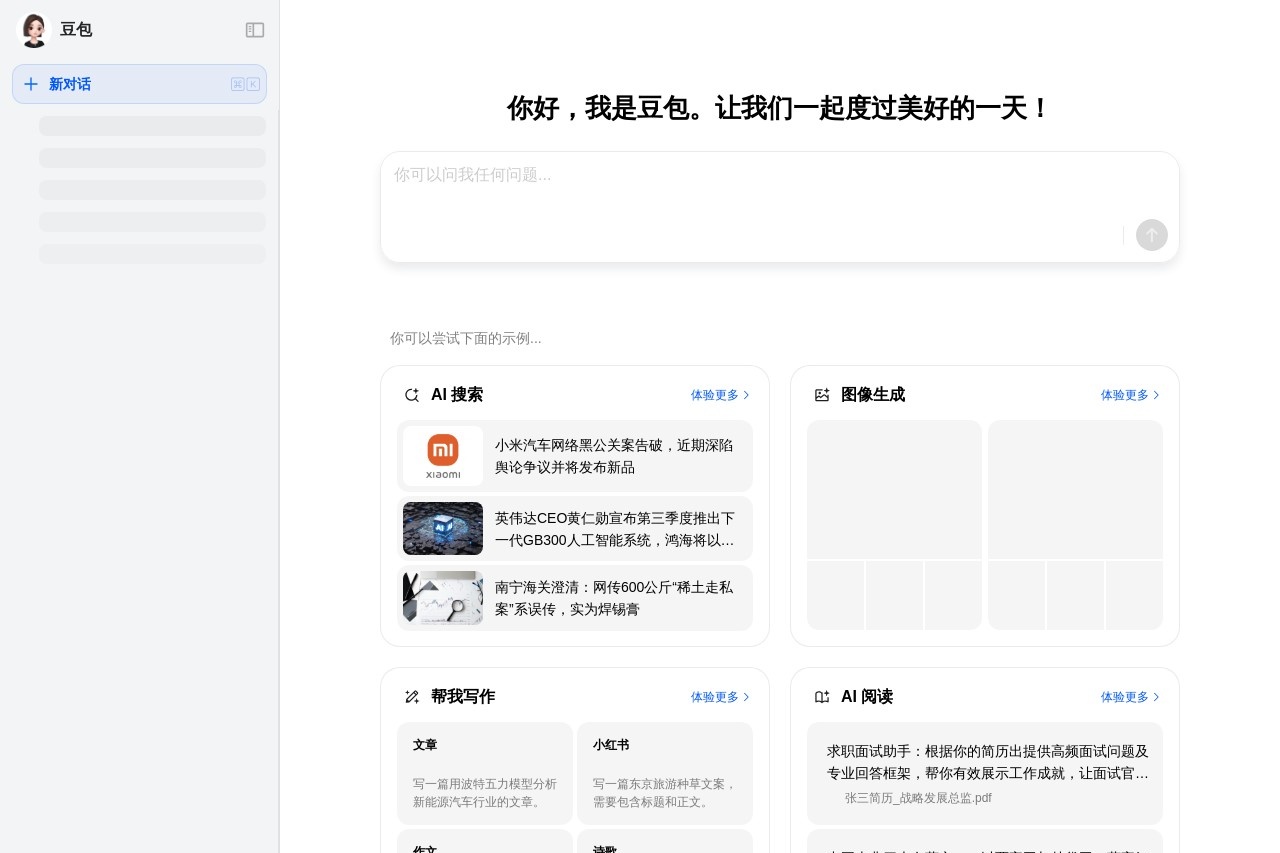Open the 南宁海关 rare earth news item

pos(575,598)
